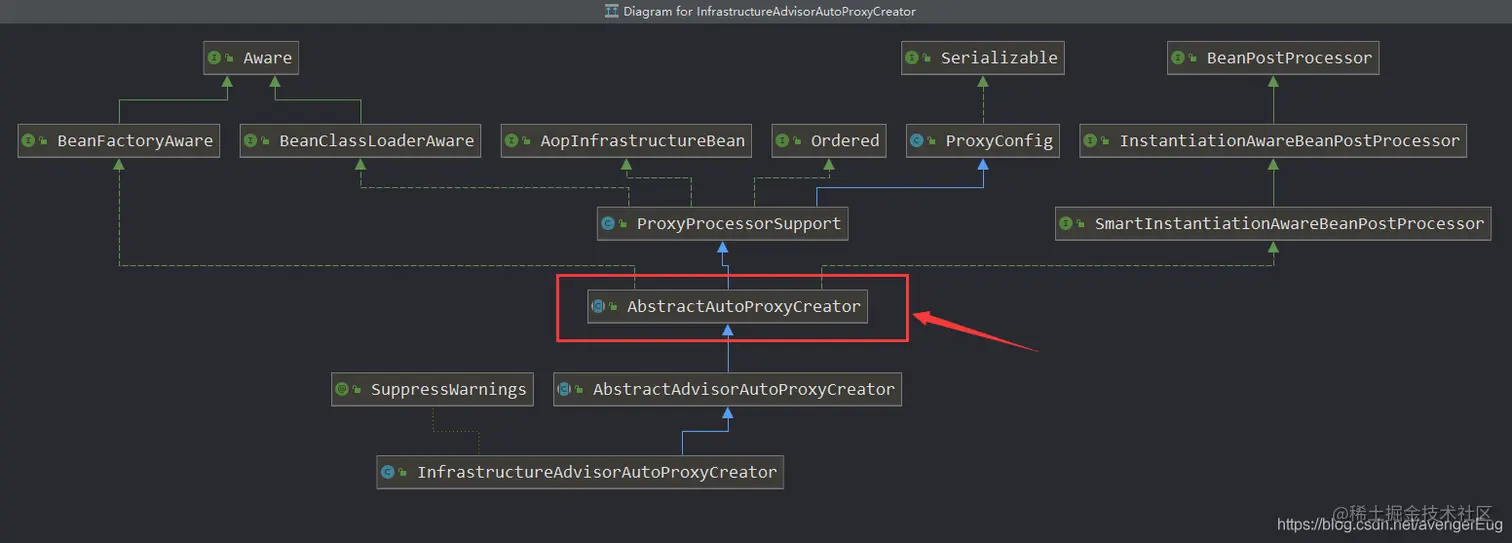Screen dimensions: 1512x543
Task: Click the visibility lock icon on Aware node
Action: point(230,58)
